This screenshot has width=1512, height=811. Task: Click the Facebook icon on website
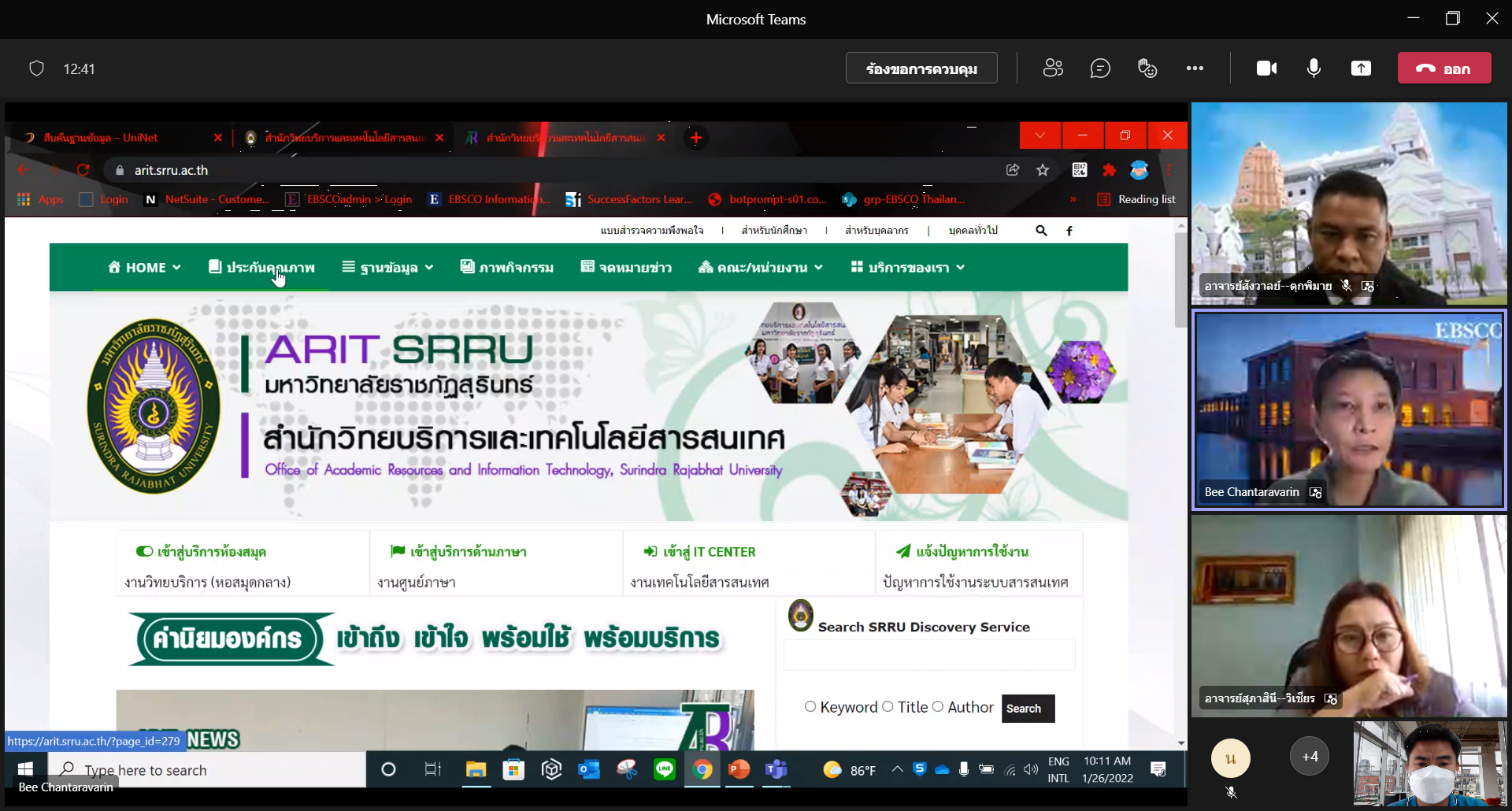[1069, 231]
